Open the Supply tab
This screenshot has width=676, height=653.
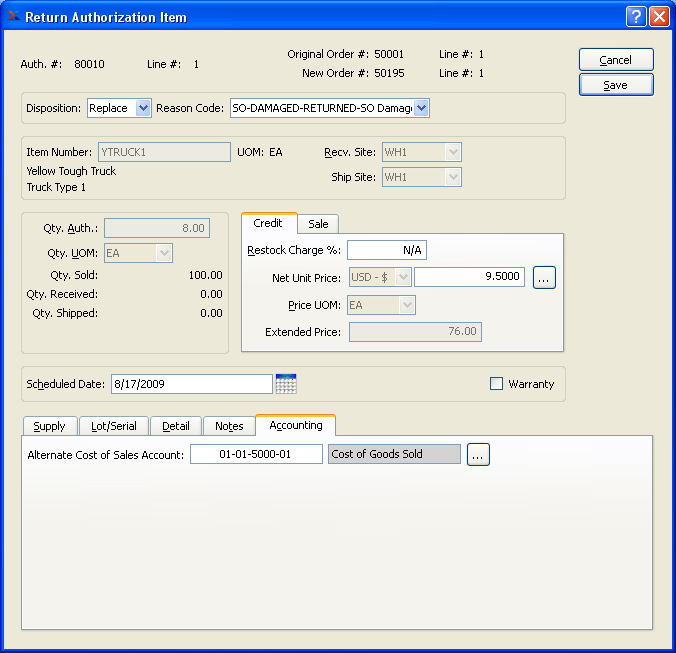coord(49,426)
